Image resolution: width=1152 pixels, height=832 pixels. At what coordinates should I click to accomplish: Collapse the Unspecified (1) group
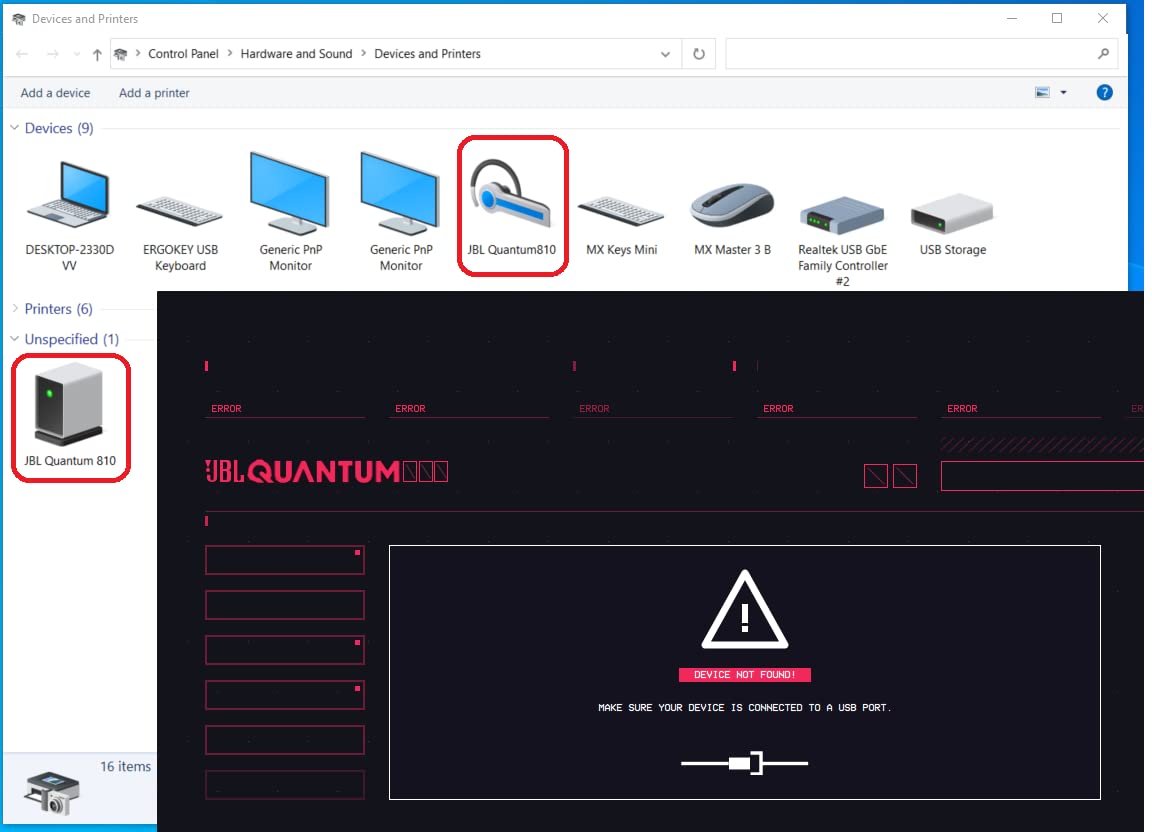(x=14, y=339)
